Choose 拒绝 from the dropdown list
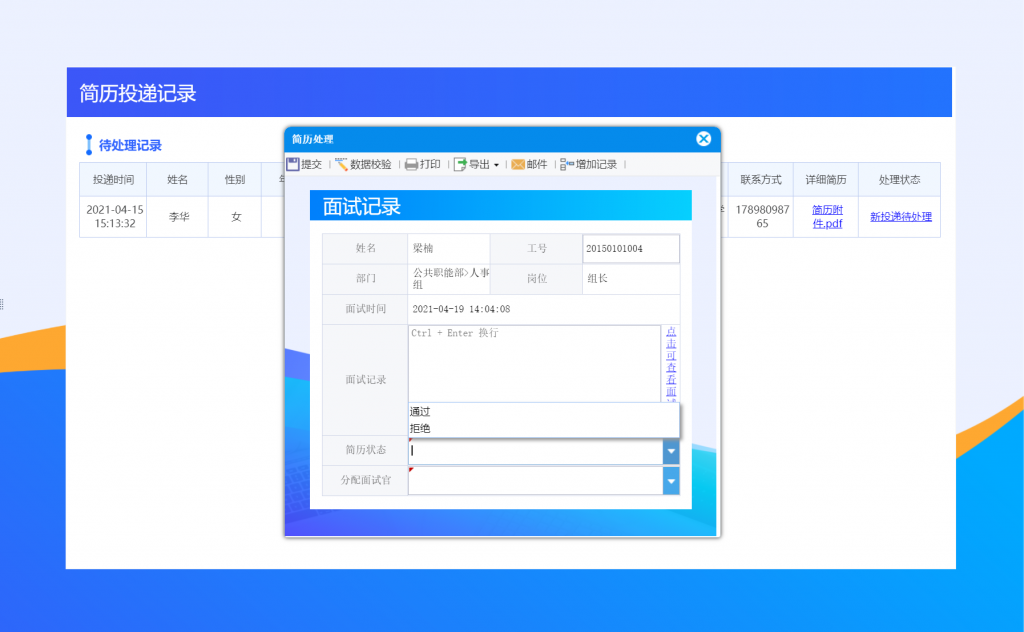The width and height of the screenshot is (1024, 632). (x=421, y=428)
